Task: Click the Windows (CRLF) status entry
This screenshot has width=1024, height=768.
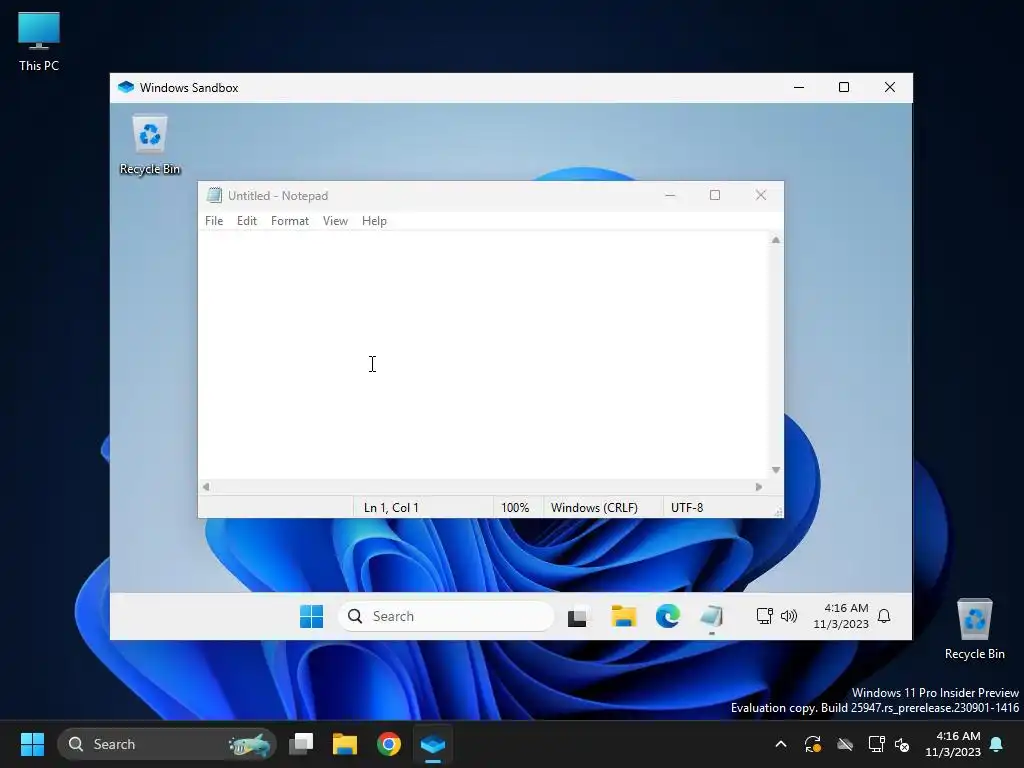Action: [594, 507]
